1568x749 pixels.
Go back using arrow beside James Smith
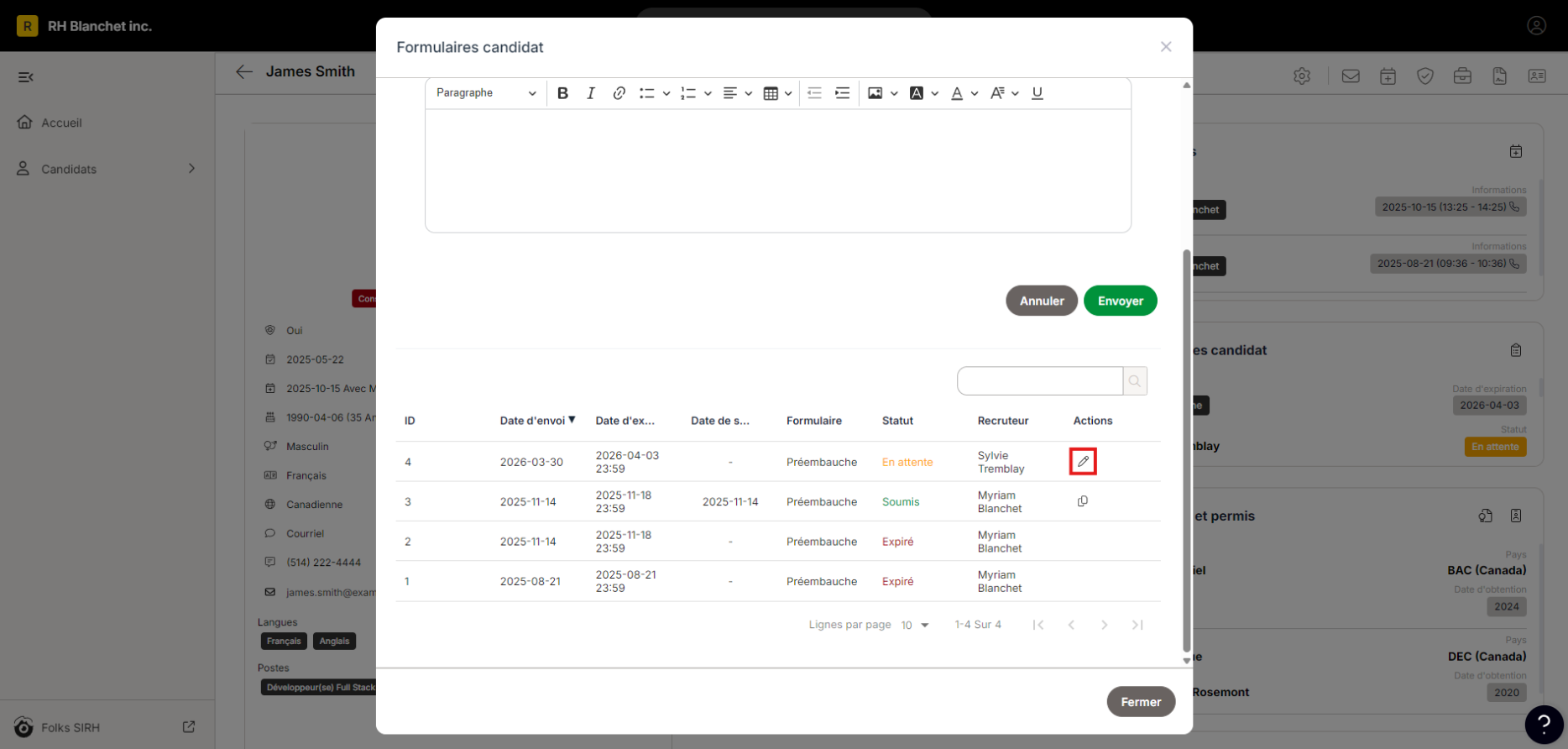pyautogui.click(x=244, y=71)
